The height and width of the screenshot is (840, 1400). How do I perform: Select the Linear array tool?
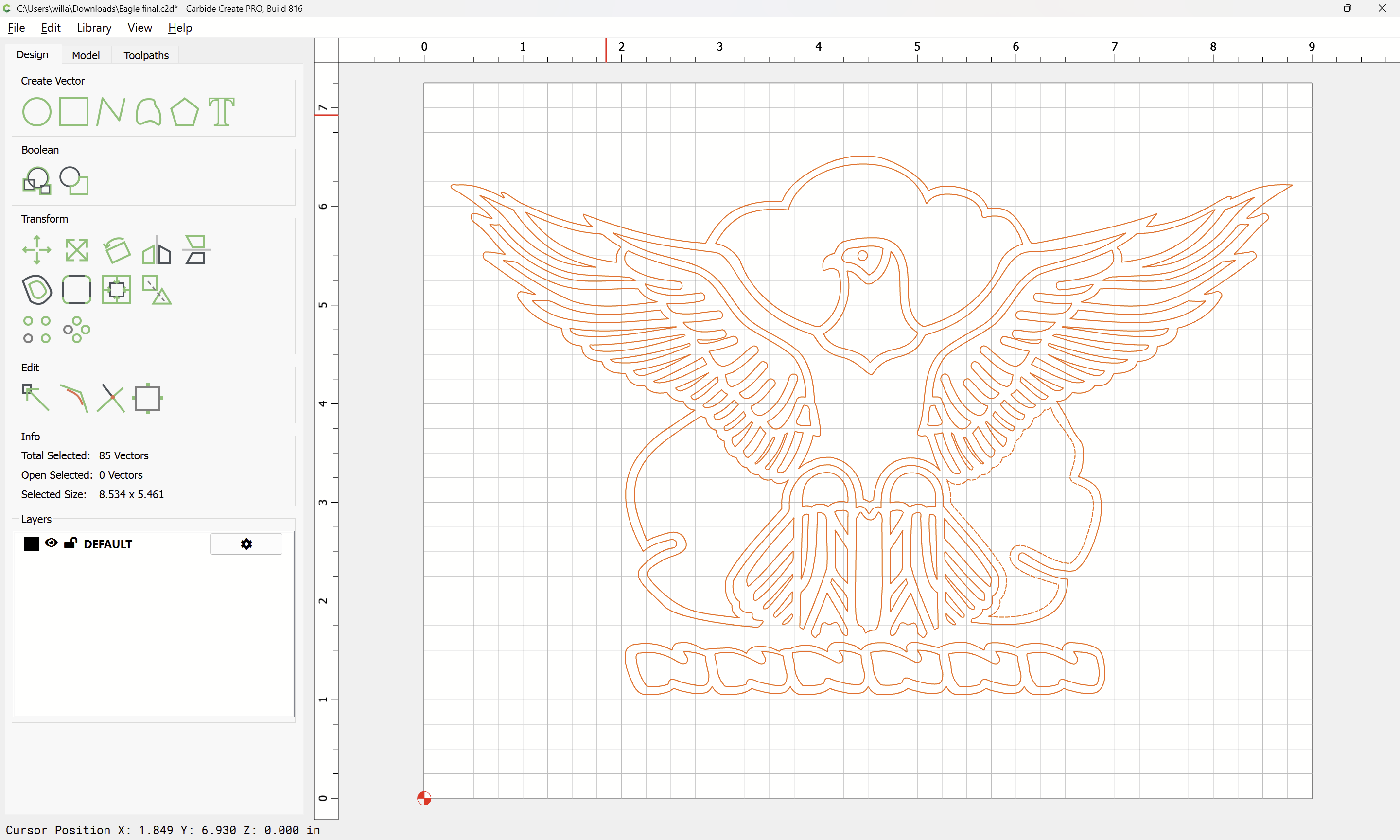pyautogui.click(x=37, y=330)
